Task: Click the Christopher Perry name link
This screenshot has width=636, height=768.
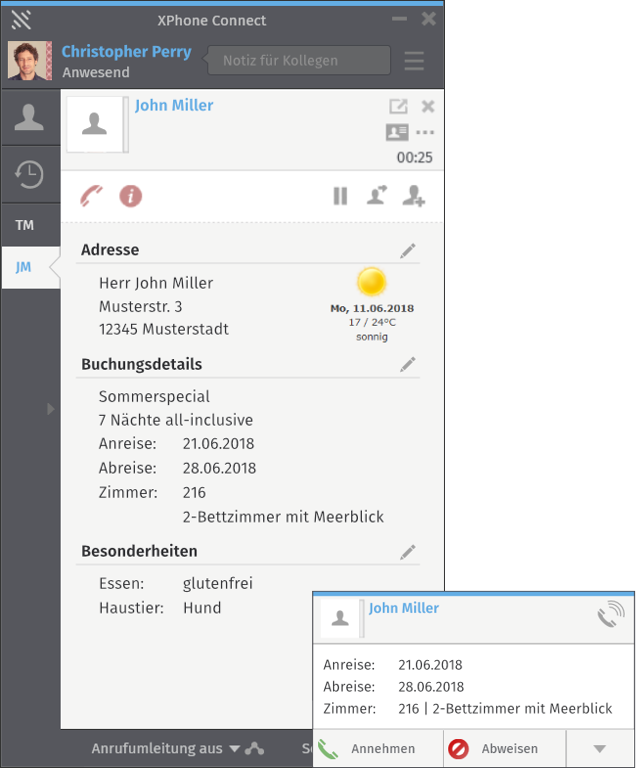Action: (126, 51)
